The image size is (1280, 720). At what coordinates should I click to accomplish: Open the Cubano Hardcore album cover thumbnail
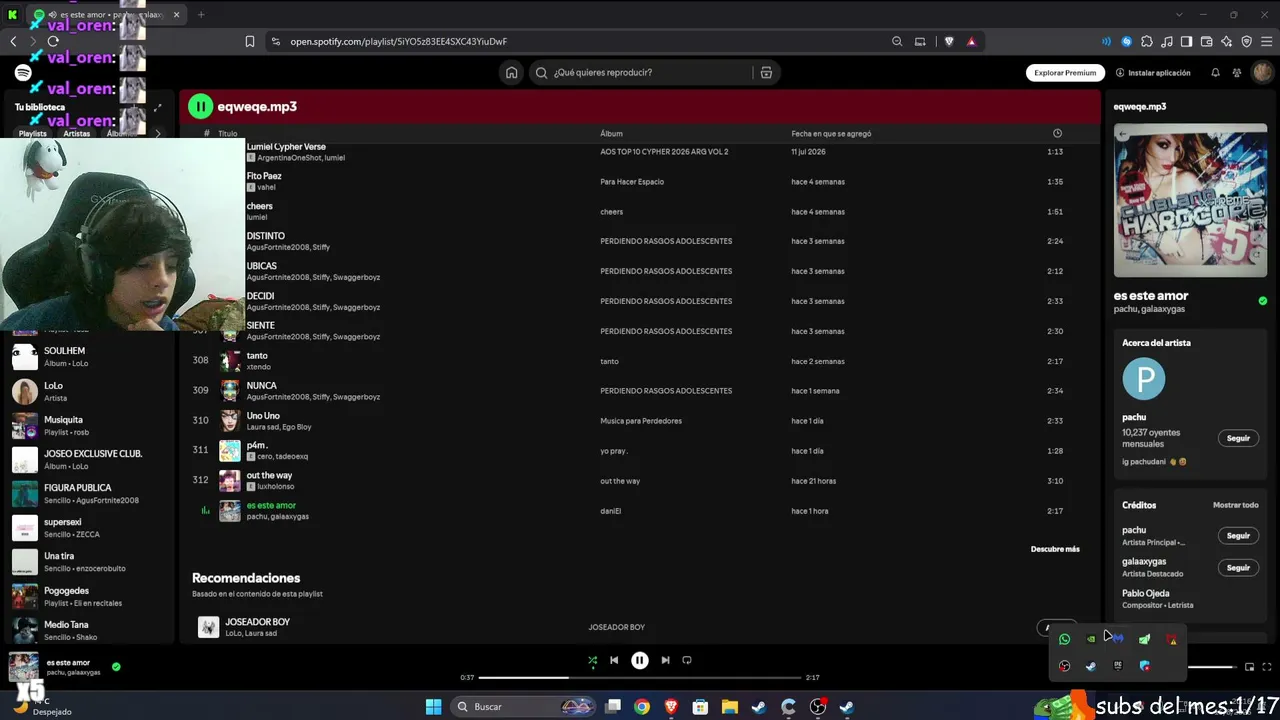(1190, 201)
